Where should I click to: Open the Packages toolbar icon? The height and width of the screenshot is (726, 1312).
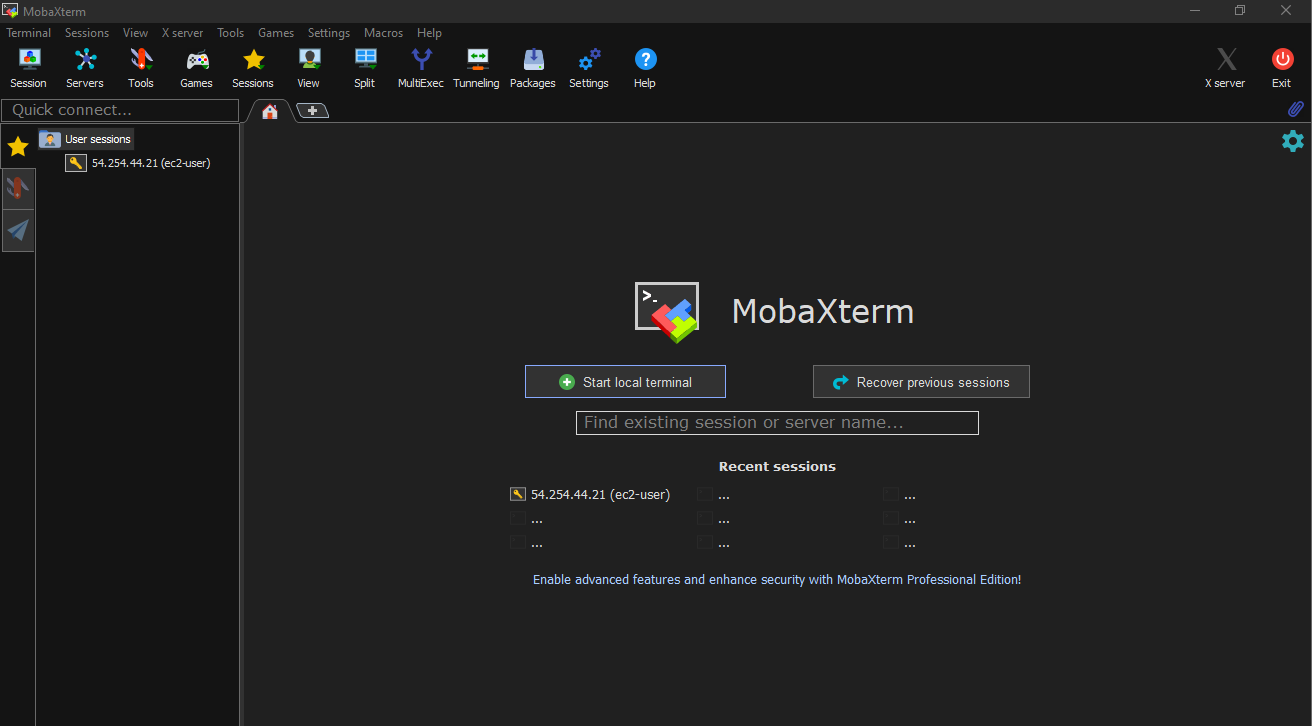pos(533,68)
